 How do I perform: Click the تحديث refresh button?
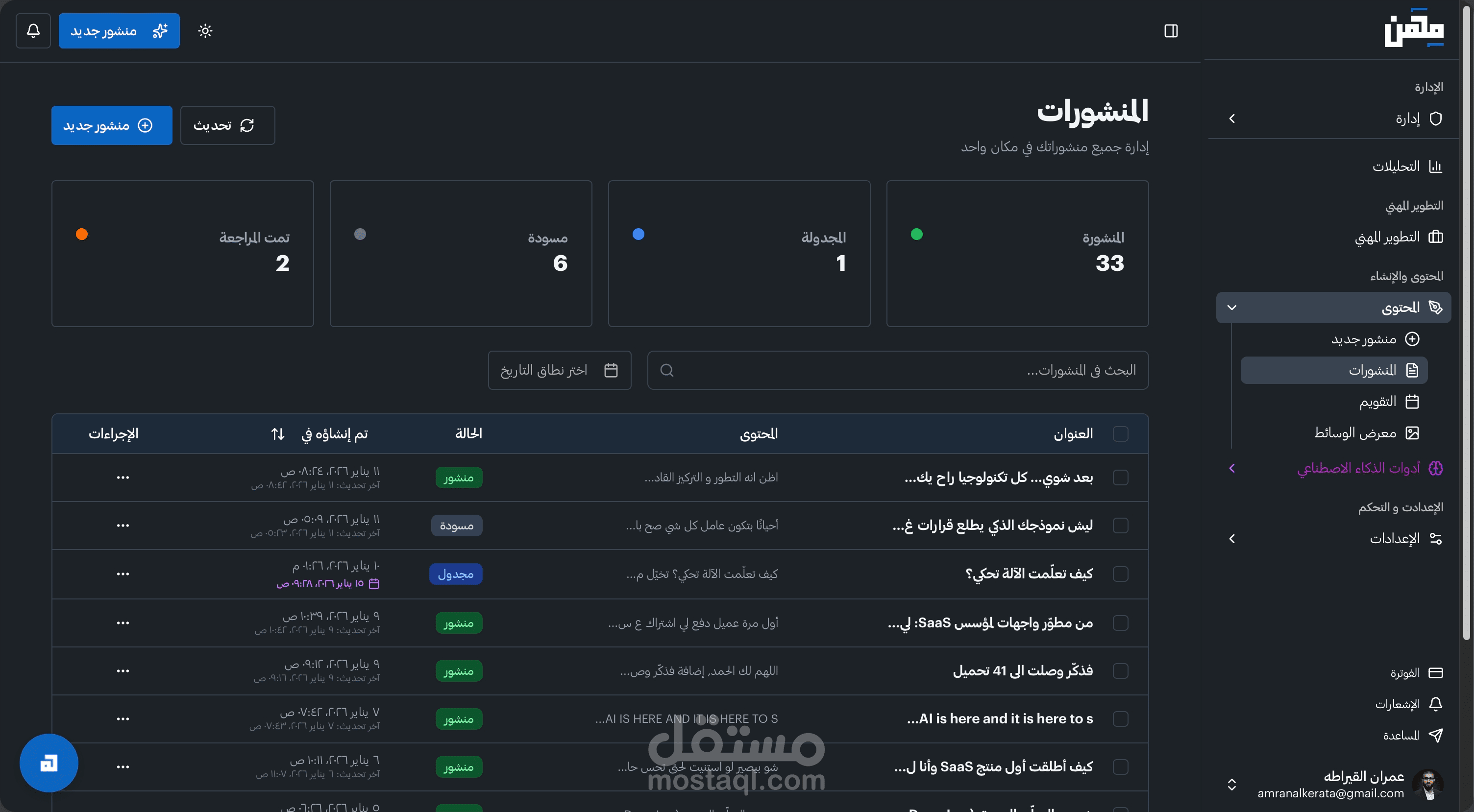(x=227, y=125)
